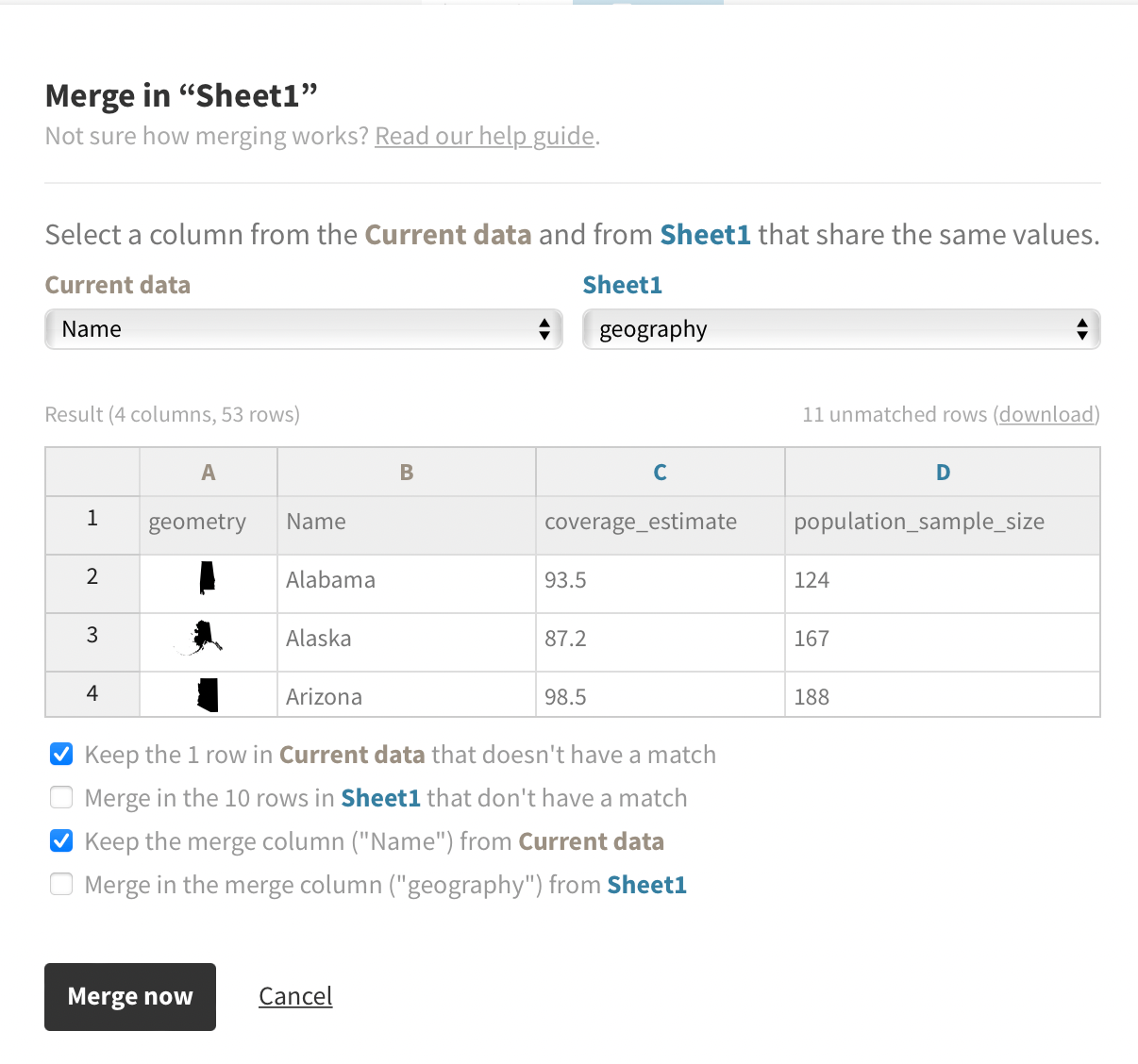Viewport: 1138px width, 1064px height.
Task: Click the Alabama name cell
Action: (331, 580)
